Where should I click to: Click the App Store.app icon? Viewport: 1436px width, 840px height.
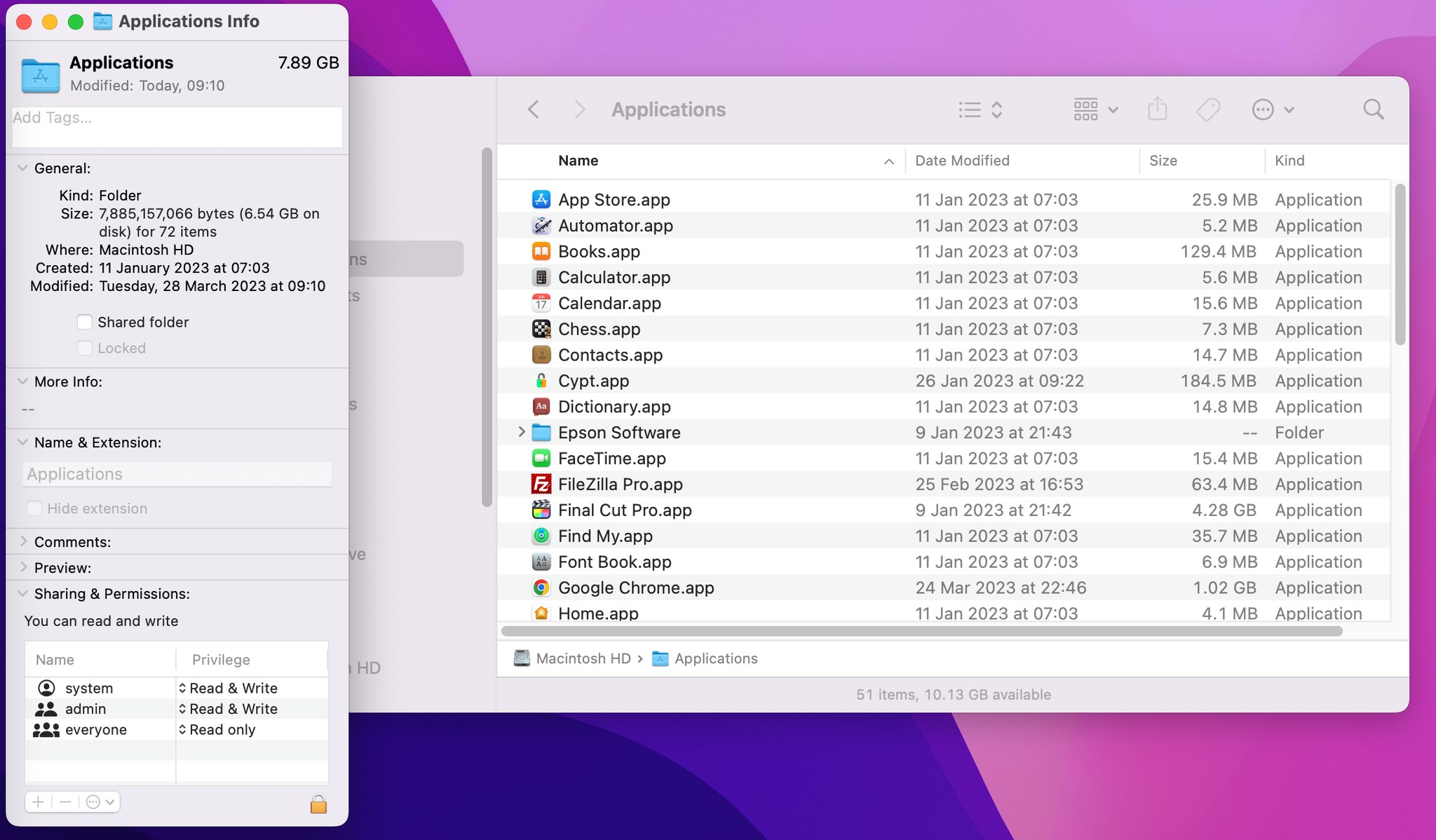point(541,200)
